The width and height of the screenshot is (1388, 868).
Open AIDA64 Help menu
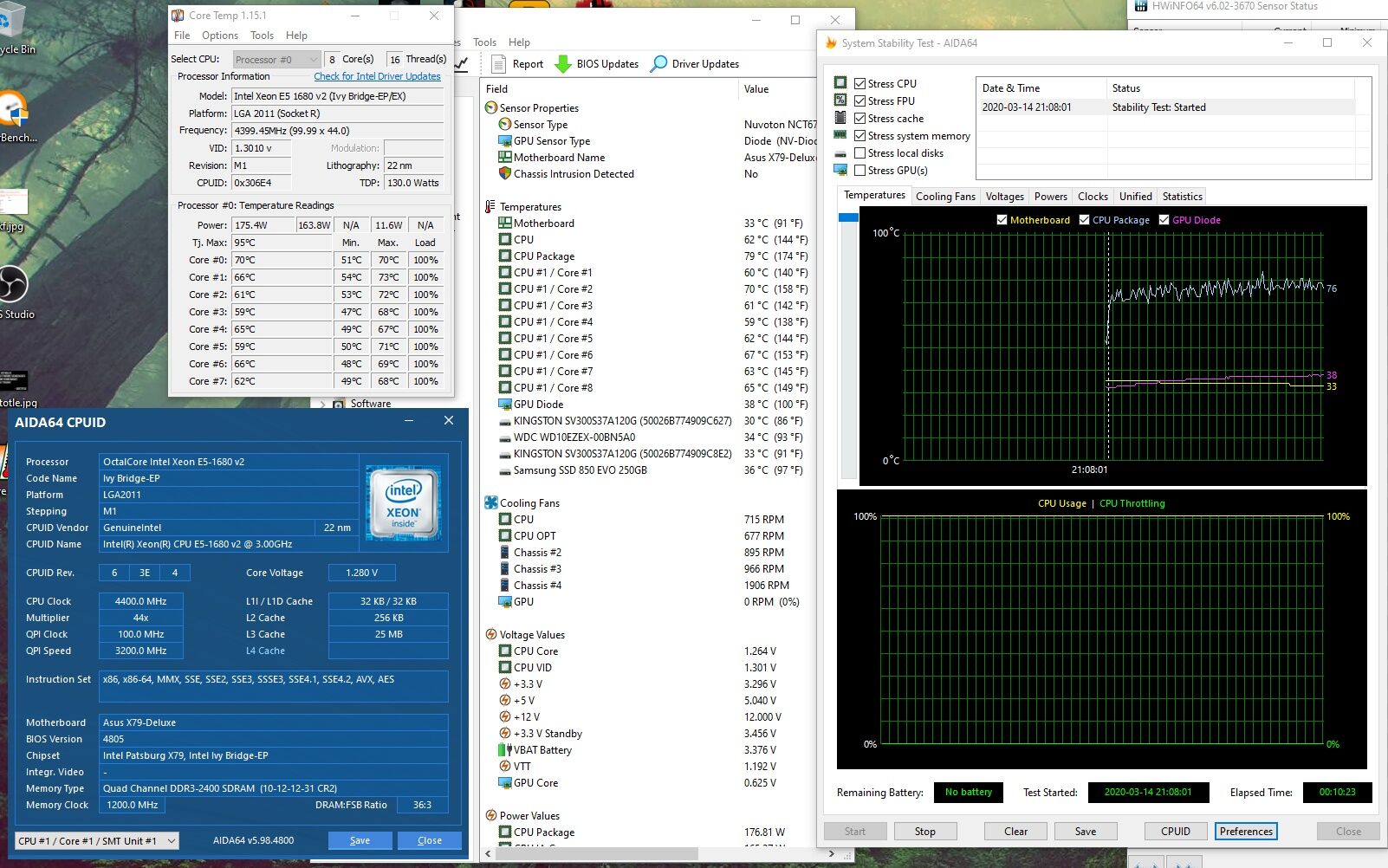pos(519,42)
